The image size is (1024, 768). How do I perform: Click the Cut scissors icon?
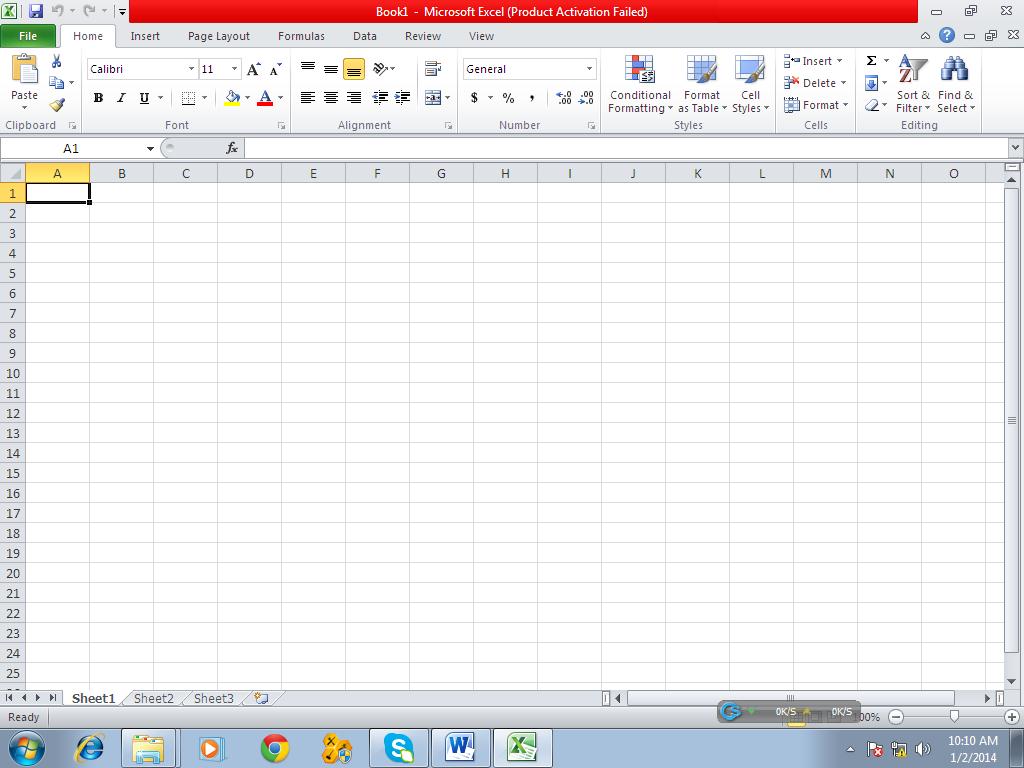coord(56,61)
